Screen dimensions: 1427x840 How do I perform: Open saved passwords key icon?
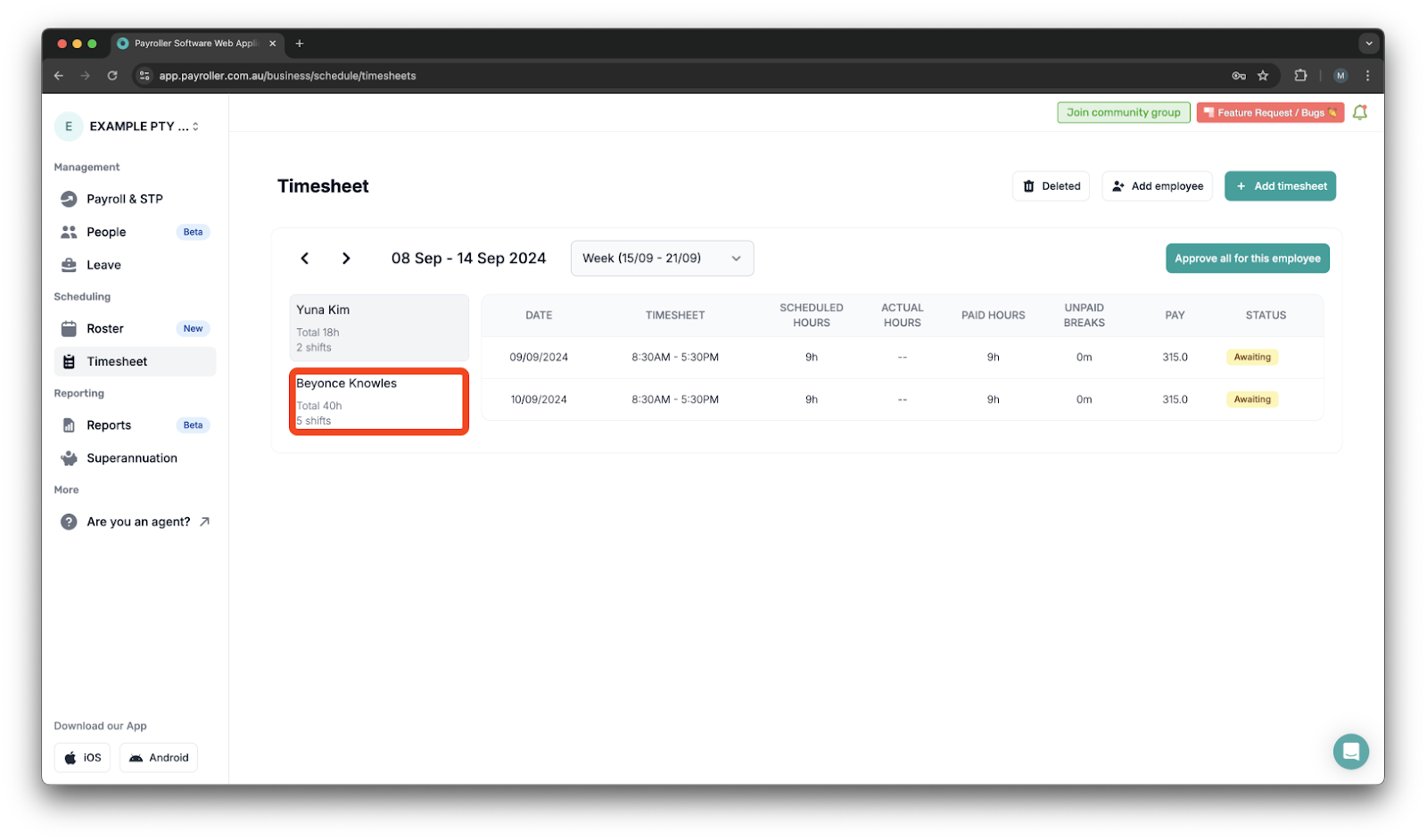pos(1239,76)
